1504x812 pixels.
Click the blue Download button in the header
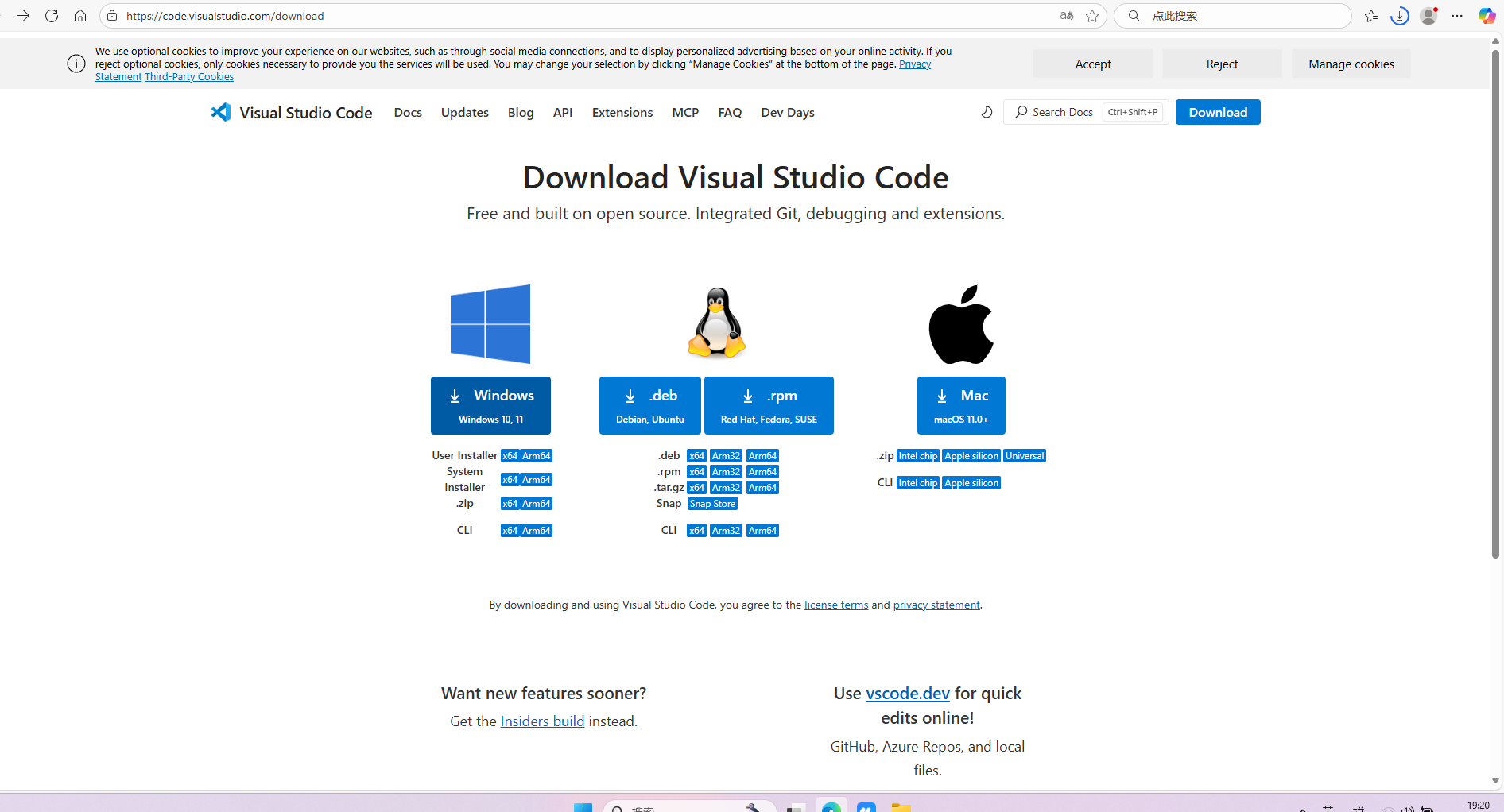(1218, 112)
